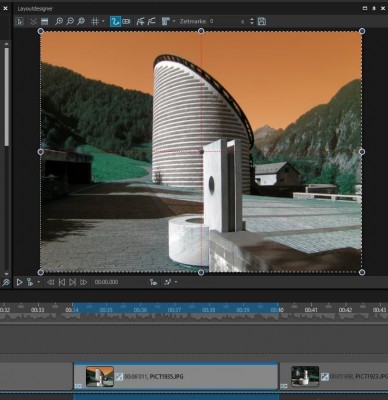Click the add motion path point icon
The height and width of the screenshot is (400, 388).
coord(140,22)
